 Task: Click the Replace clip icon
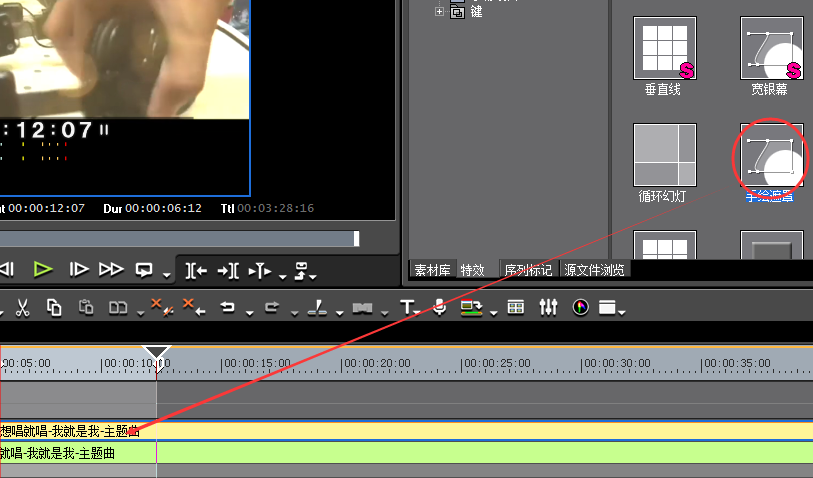pos(118,308)
